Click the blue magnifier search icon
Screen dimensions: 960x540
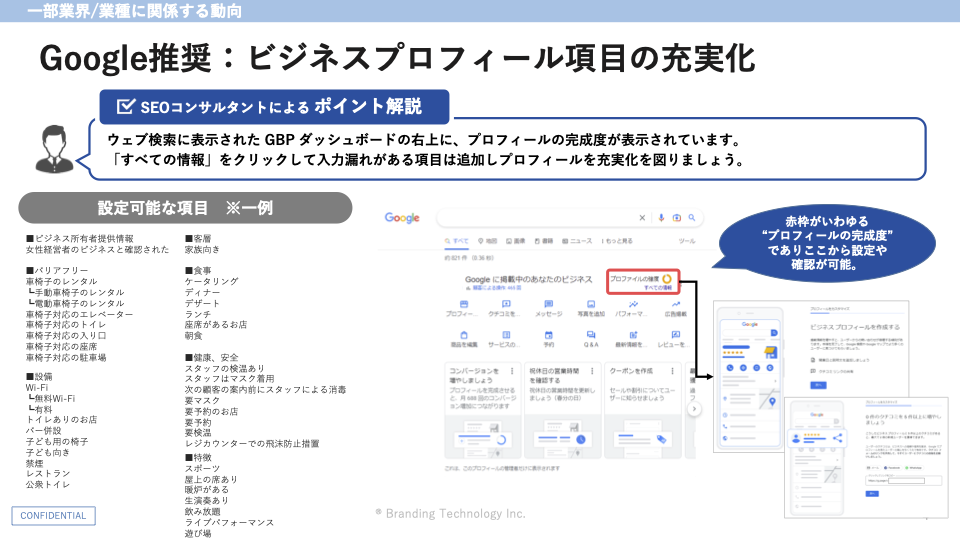click(692, 217)
